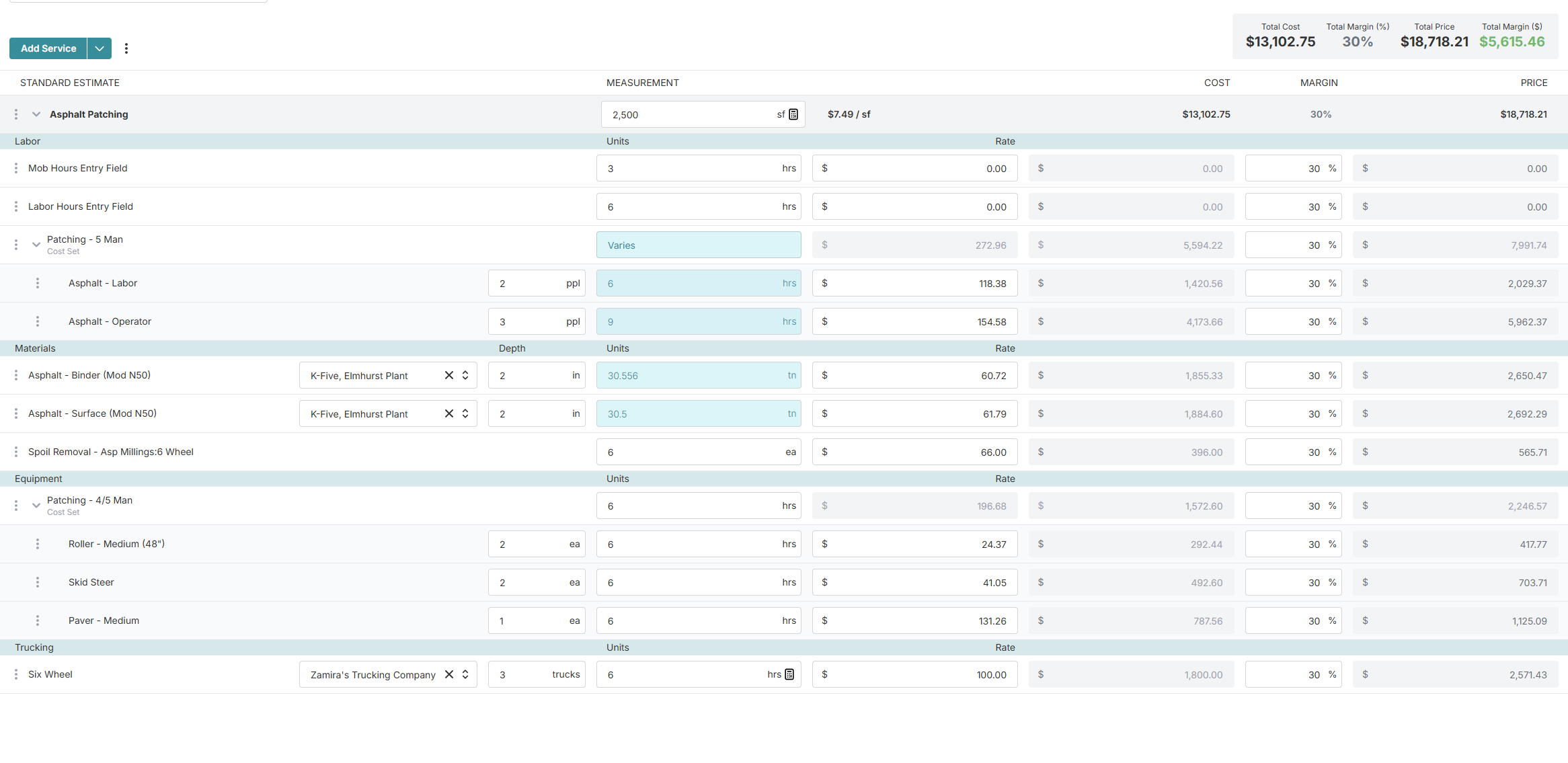1568x763 pixels.
Task: Edit margin percent for Six Wheel row
Action: pos(1293,674)
